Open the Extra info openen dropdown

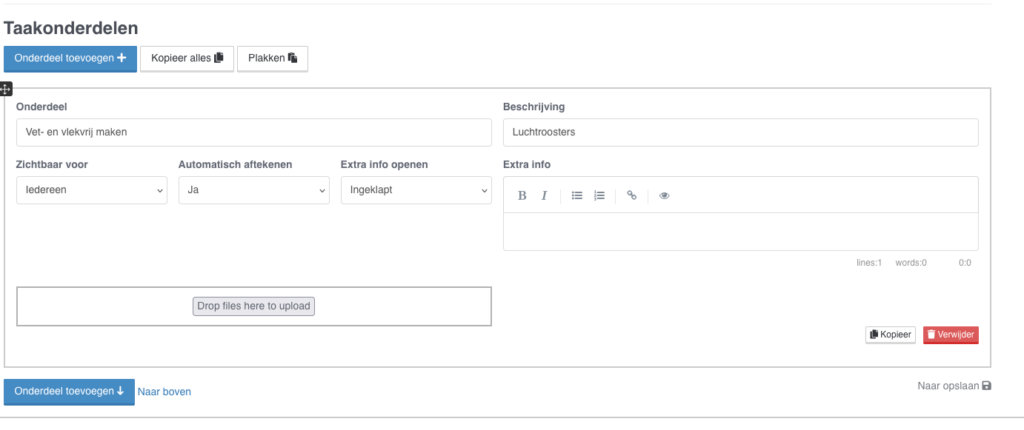pyautogui.click(x=416, y=190)
